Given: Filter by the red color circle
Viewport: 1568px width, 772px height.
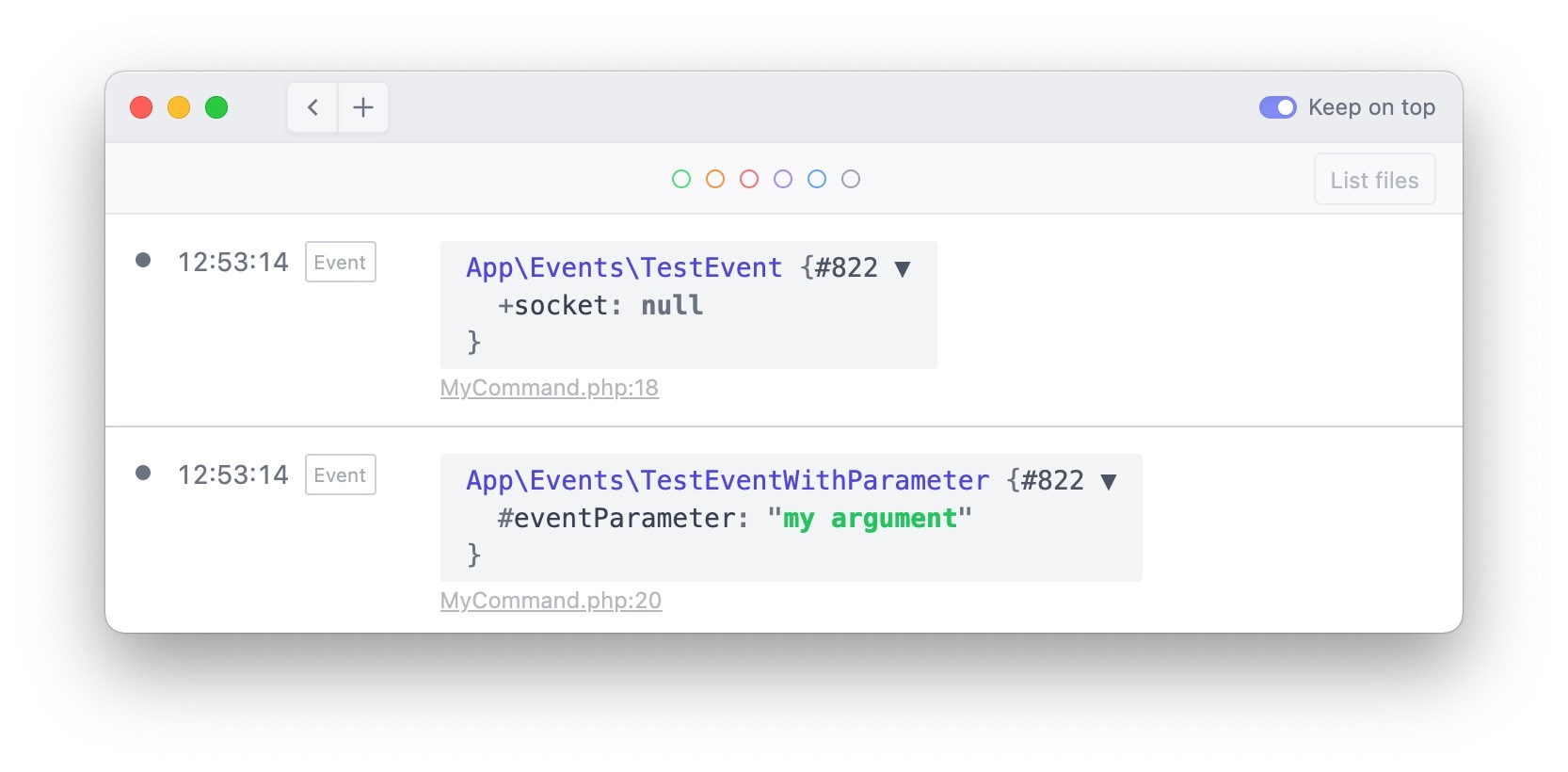Looking at the screenshot, I should click(x=749, y=179).
